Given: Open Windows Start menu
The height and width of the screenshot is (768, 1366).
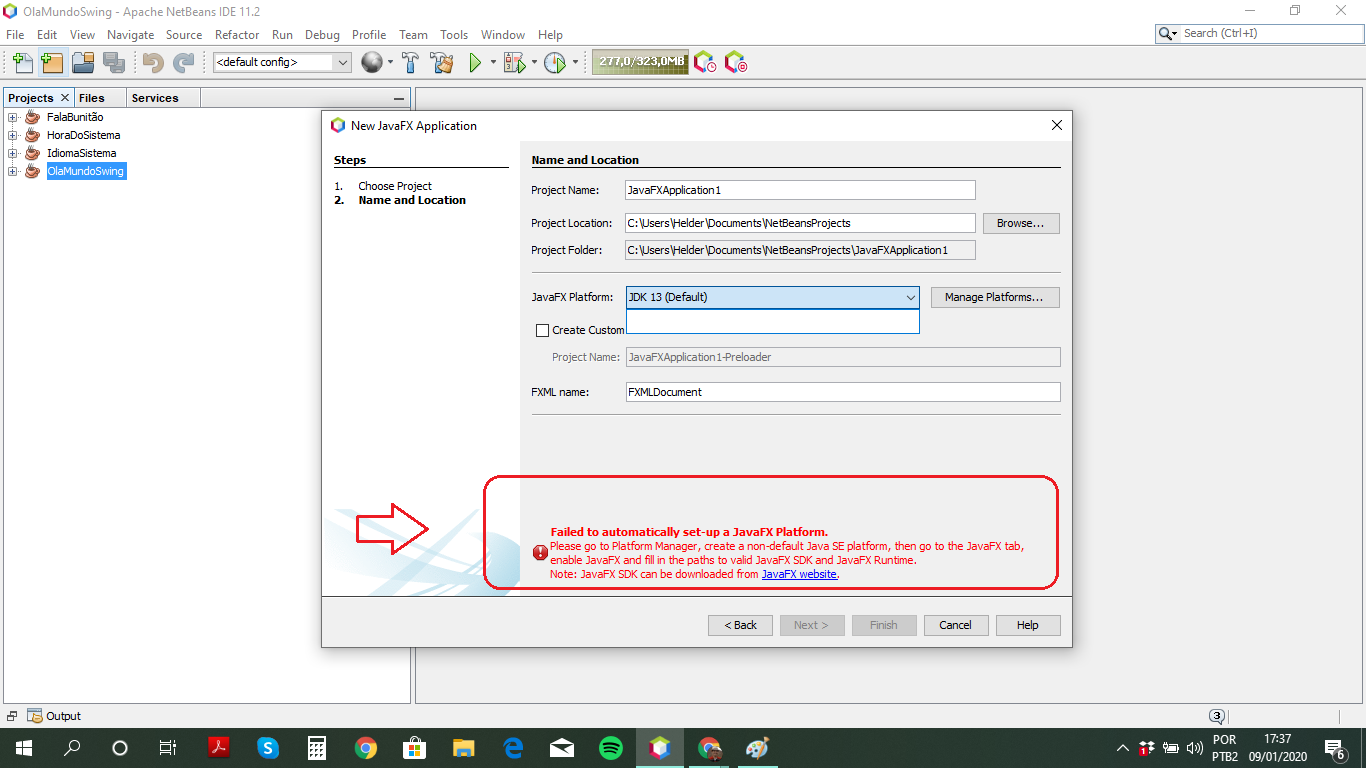Looking at the screenshot, I should point(23,747).
